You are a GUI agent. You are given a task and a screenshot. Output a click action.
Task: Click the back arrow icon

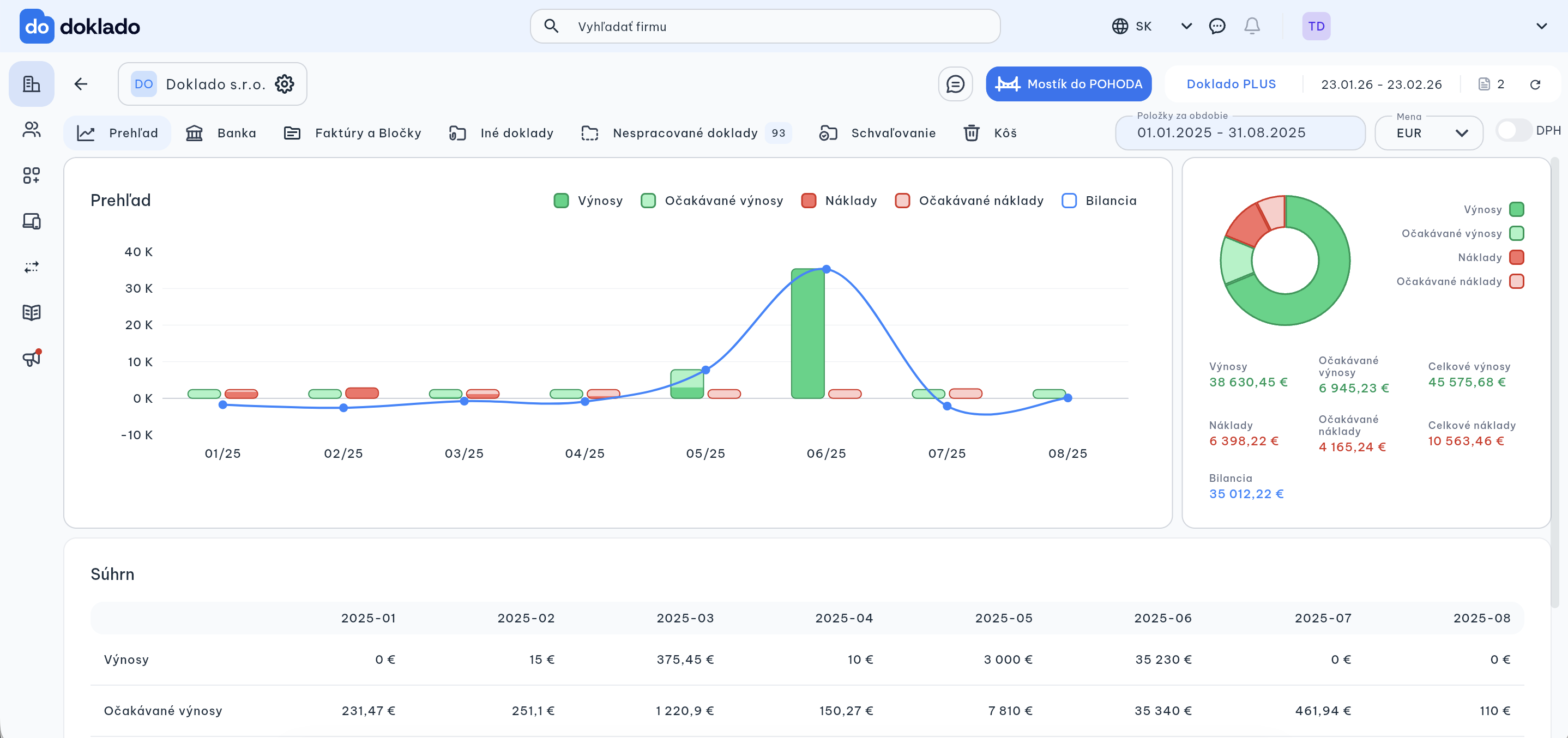(x=81, y=84)
